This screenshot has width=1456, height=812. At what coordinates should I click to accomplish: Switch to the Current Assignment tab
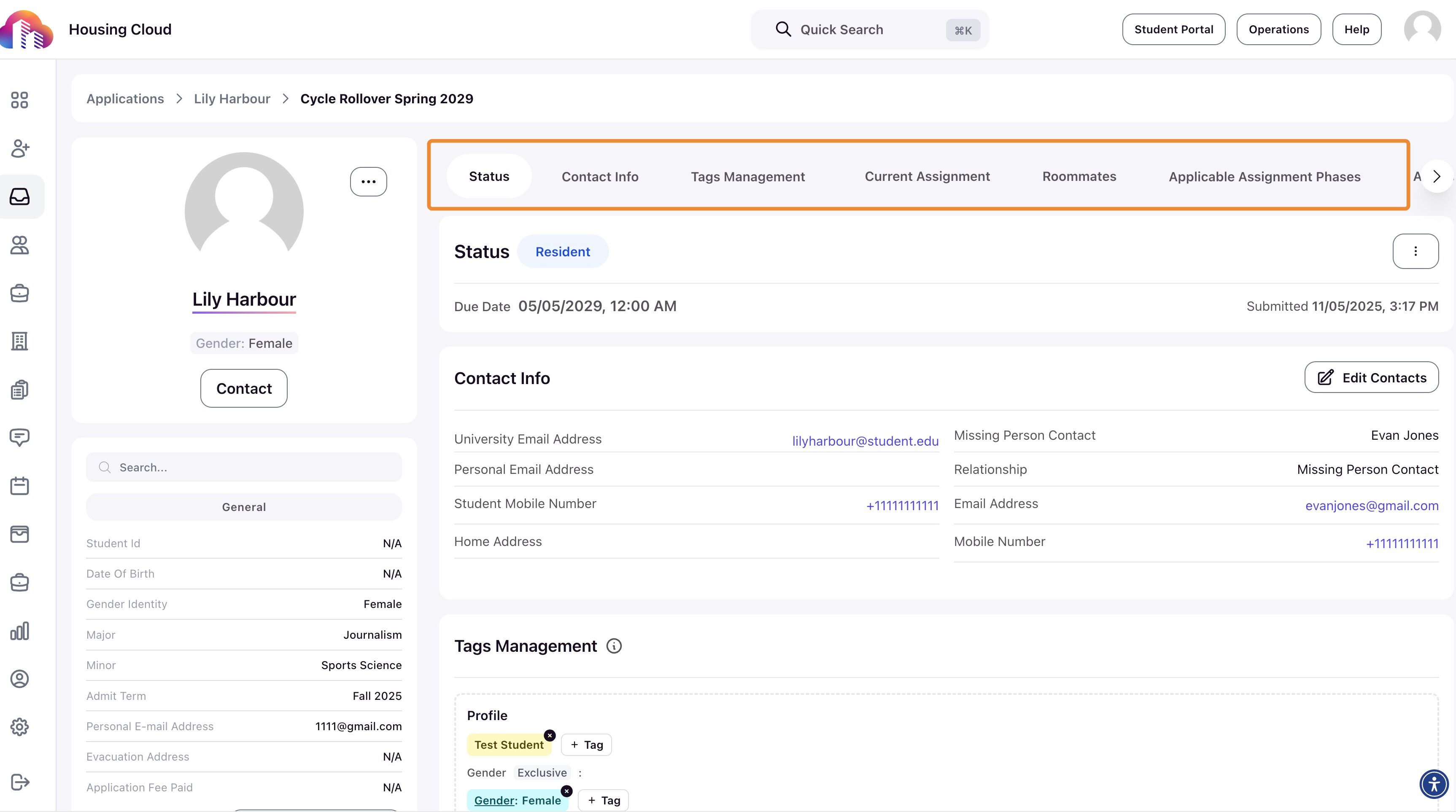coord(927,176)
